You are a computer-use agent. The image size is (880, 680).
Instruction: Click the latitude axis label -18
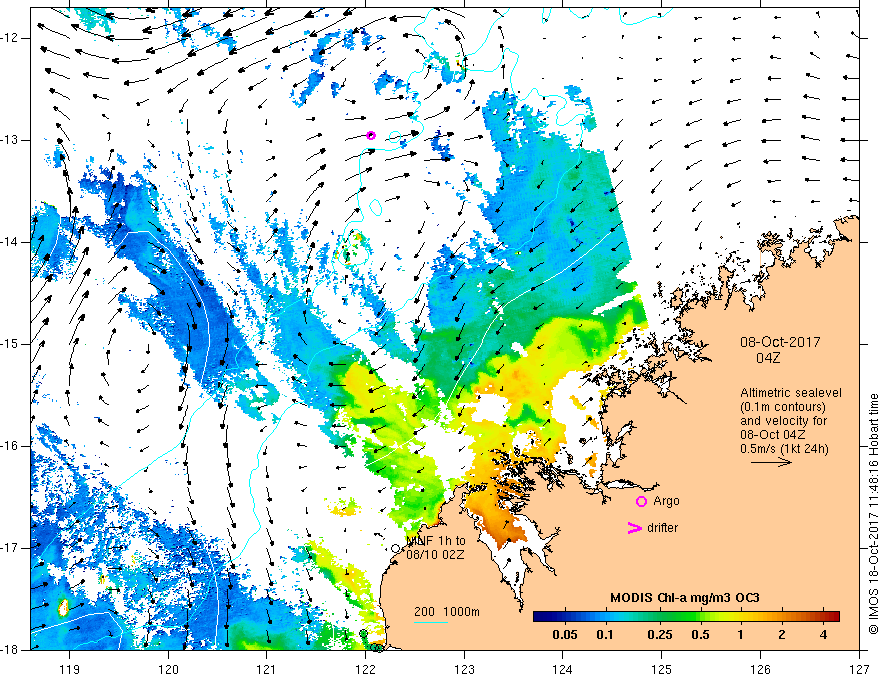tap(10, 650)
